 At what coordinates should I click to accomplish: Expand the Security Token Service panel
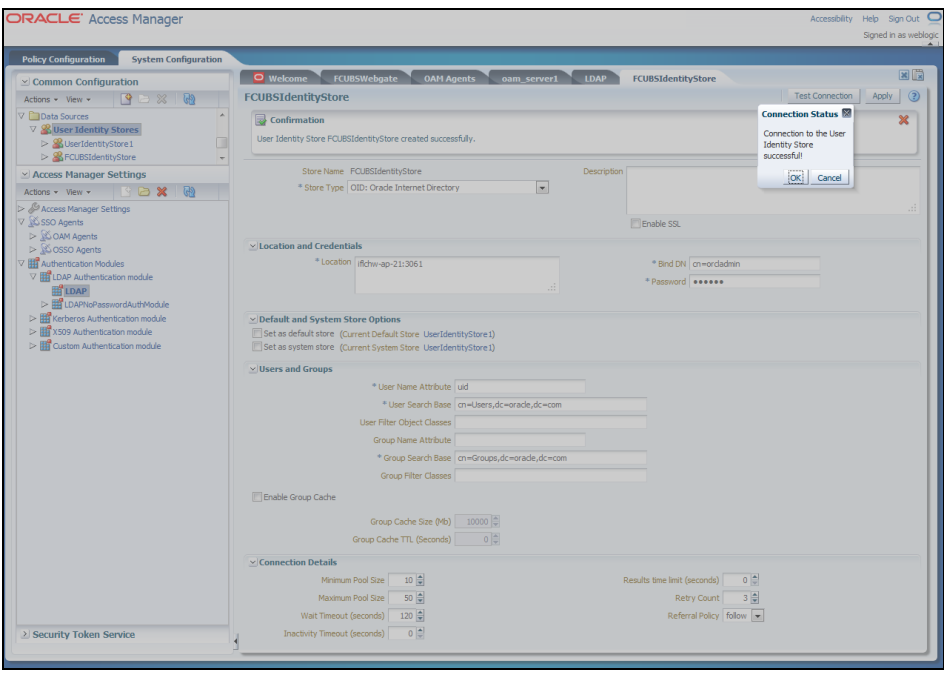[25, 634]
